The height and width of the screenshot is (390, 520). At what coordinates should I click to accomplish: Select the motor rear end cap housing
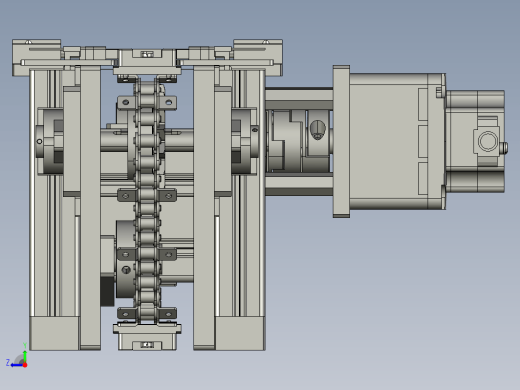point(475,141)
